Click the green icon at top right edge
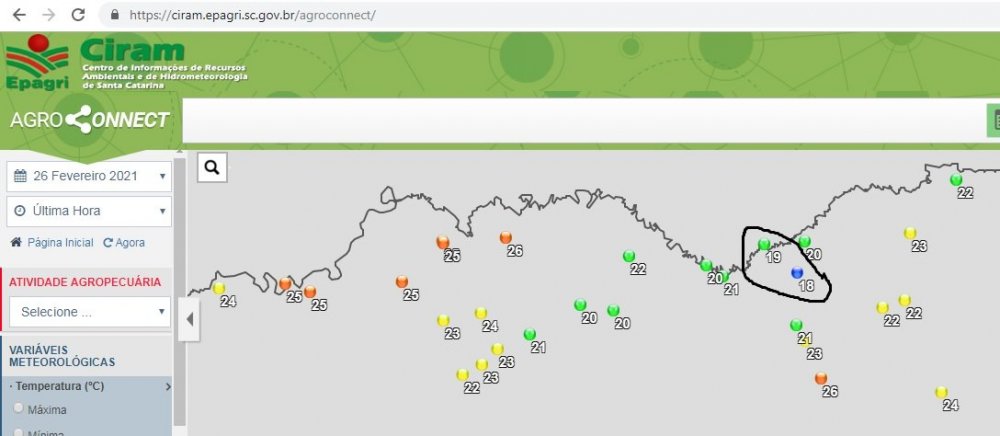Viewport: 1000px width, 436px height. tap(994, 121)
